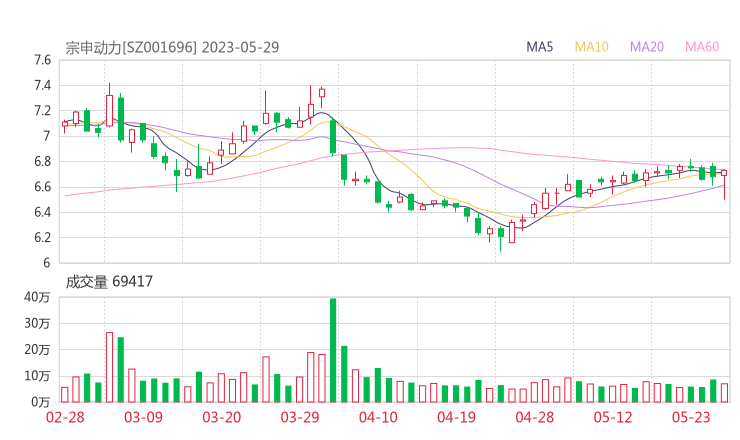This screenshot has height=440, width=740.
Task: Click the 成交量 69417 volume label
Action: tap(109, 281)
